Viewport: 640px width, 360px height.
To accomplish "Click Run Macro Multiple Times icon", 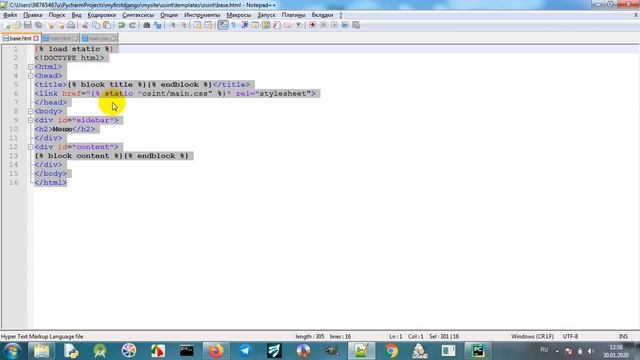I will tap(345, 25).
